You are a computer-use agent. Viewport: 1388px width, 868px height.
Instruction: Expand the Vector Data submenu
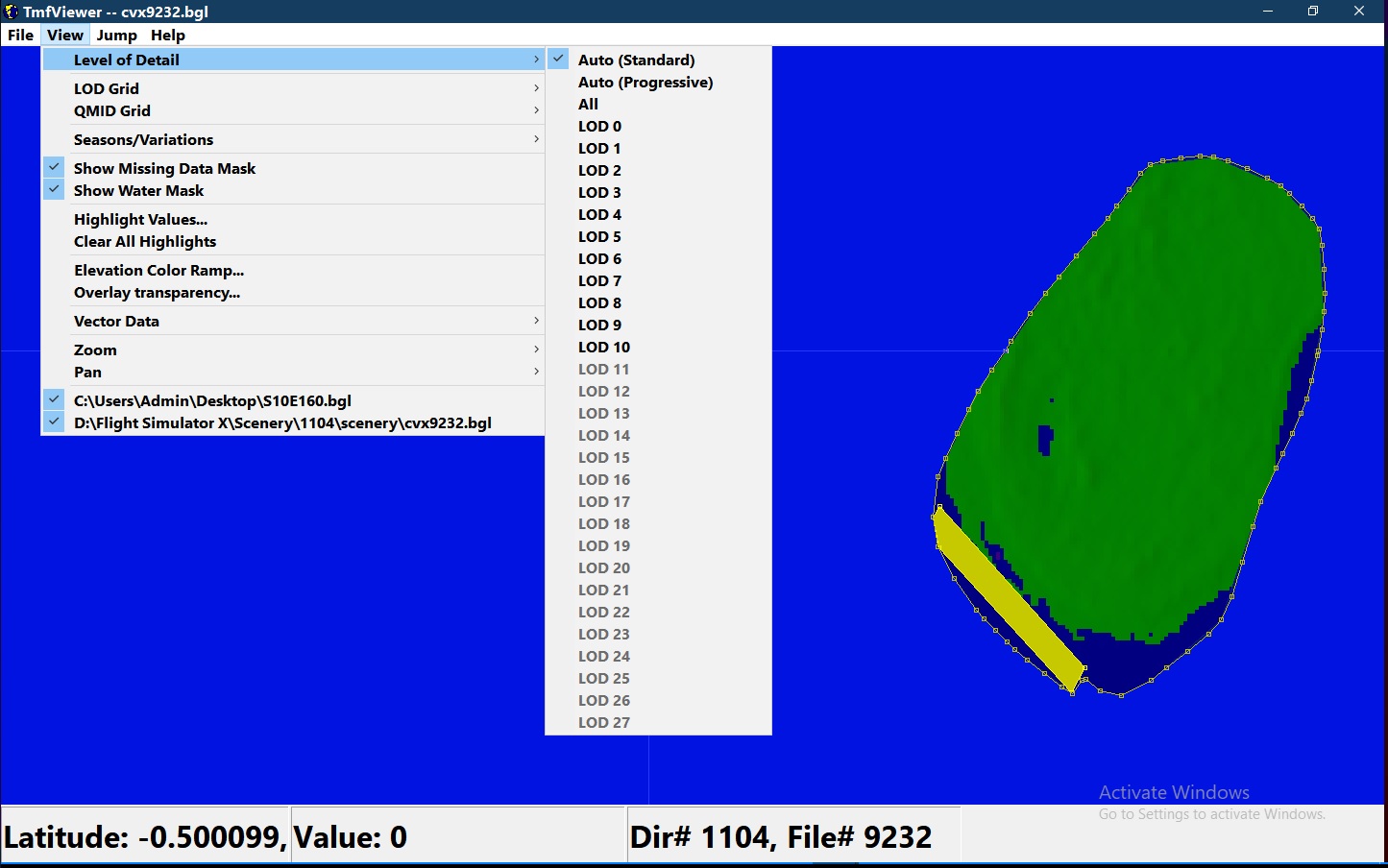pyautogui.click(x=293, y=321)
